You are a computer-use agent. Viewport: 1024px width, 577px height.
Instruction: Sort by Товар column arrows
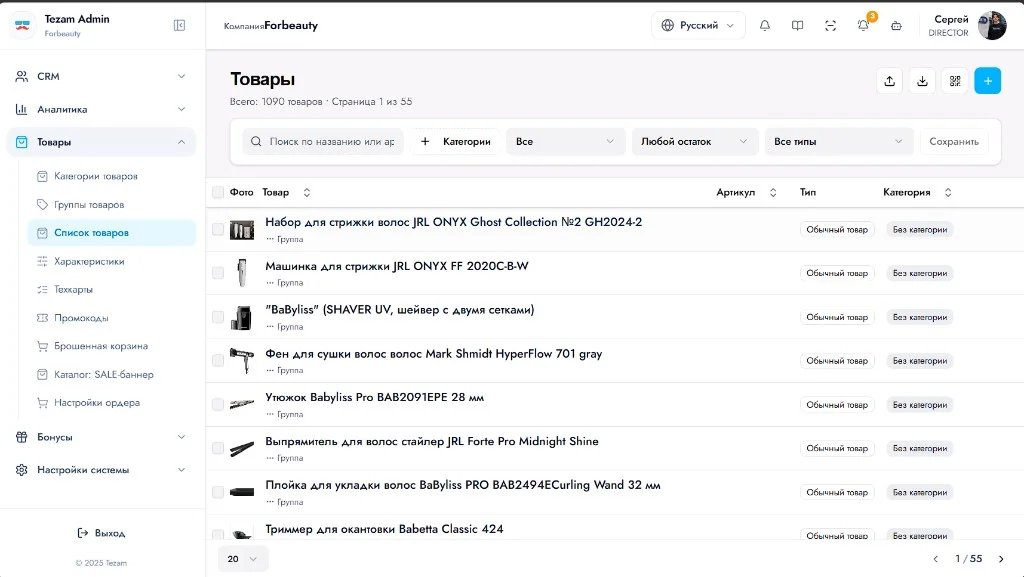306,193
